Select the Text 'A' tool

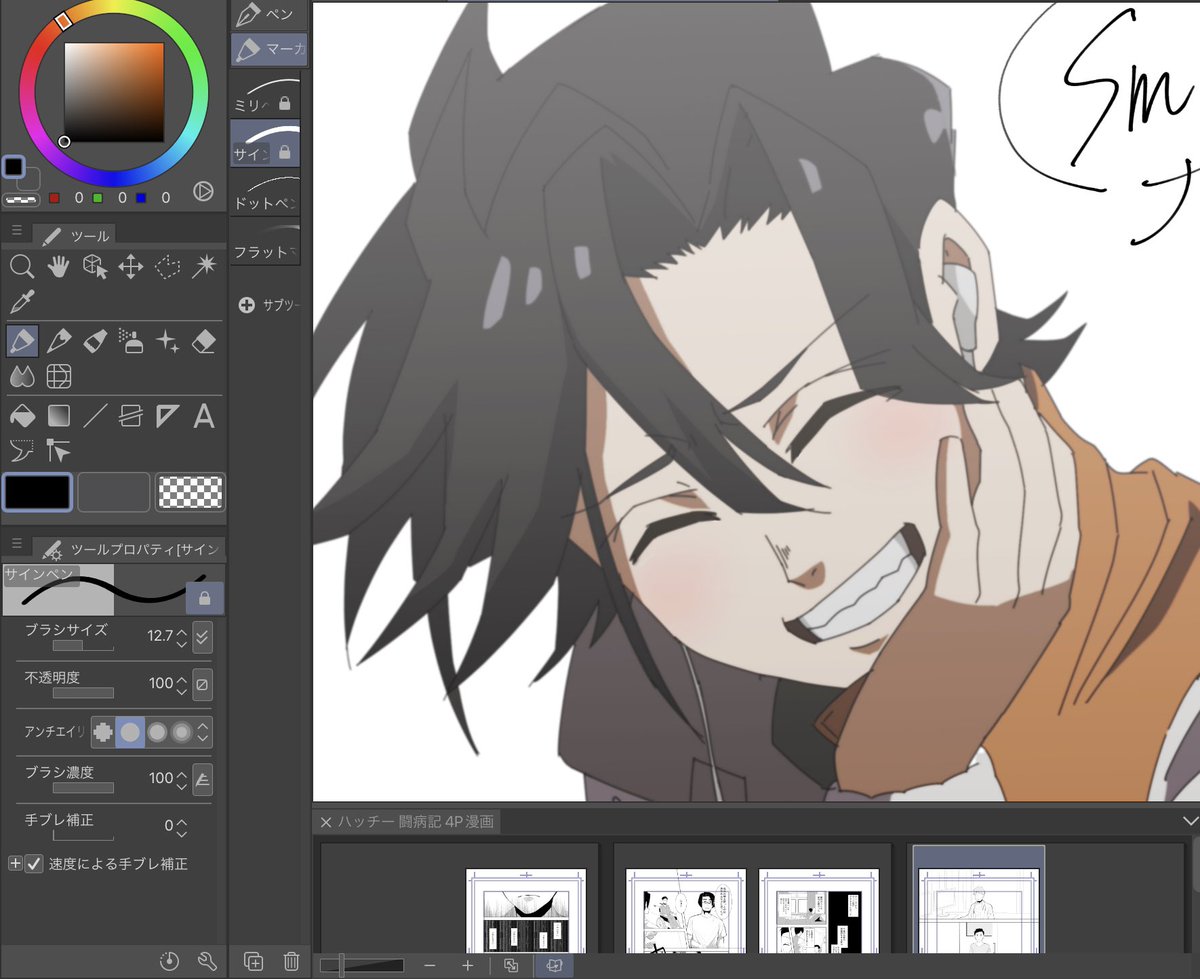(204, 415)
